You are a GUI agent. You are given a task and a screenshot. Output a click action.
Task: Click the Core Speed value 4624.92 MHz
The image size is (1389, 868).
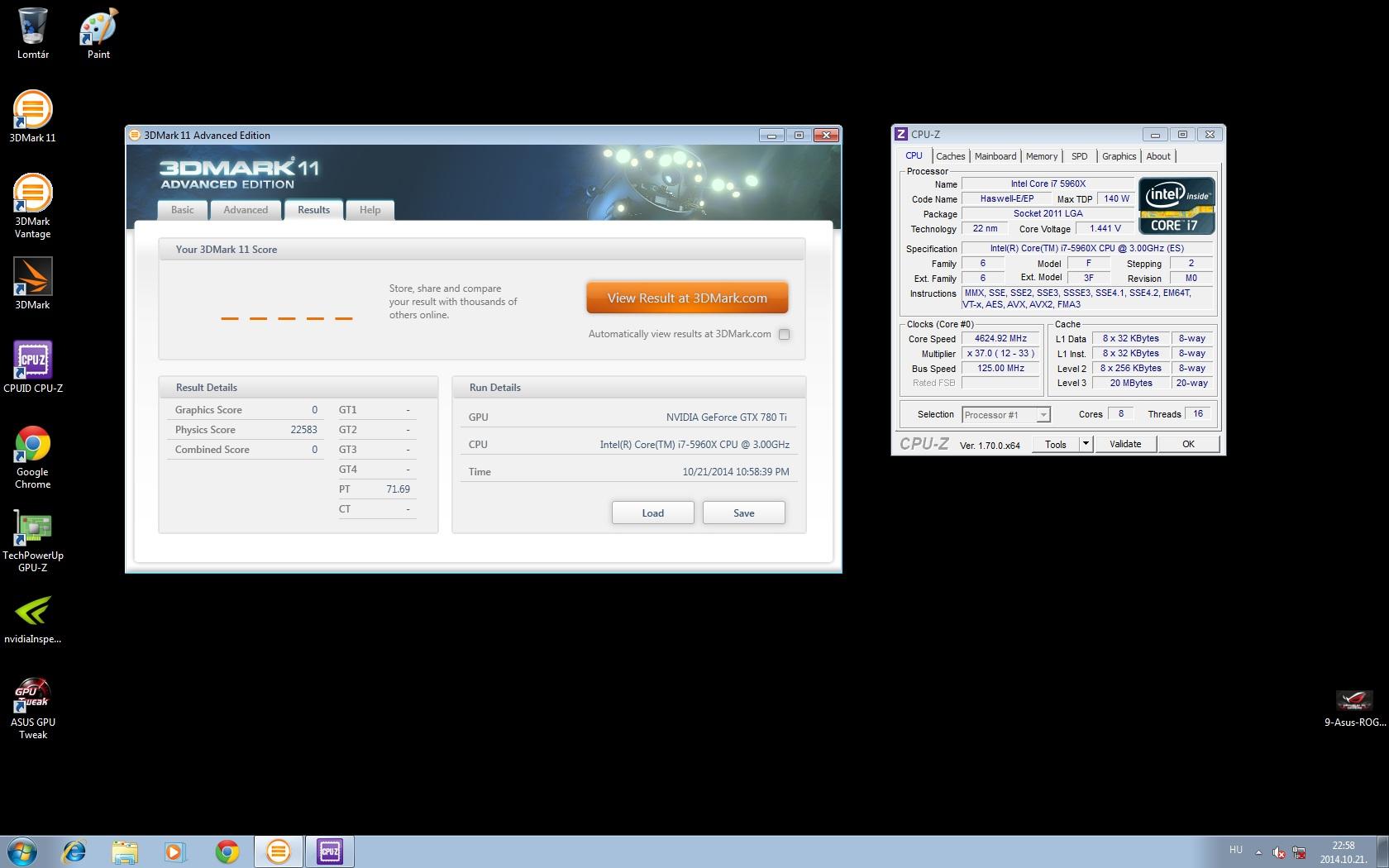[1000, 338]
